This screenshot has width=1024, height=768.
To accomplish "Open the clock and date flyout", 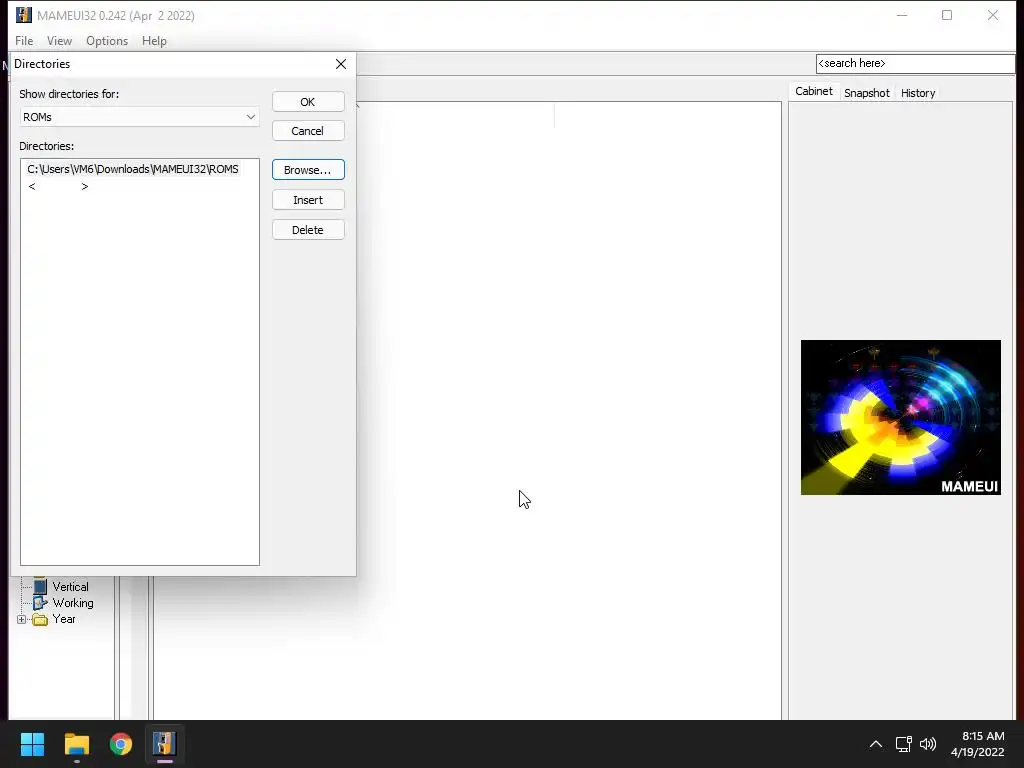I will [977, 744].
